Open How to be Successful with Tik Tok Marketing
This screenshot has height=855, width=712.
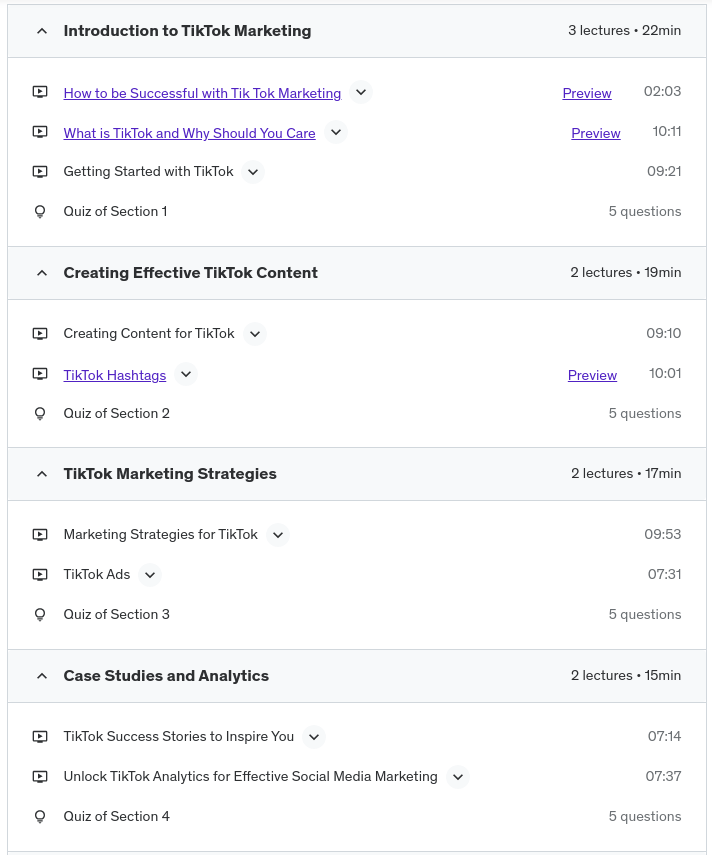(x=202, y=93)
